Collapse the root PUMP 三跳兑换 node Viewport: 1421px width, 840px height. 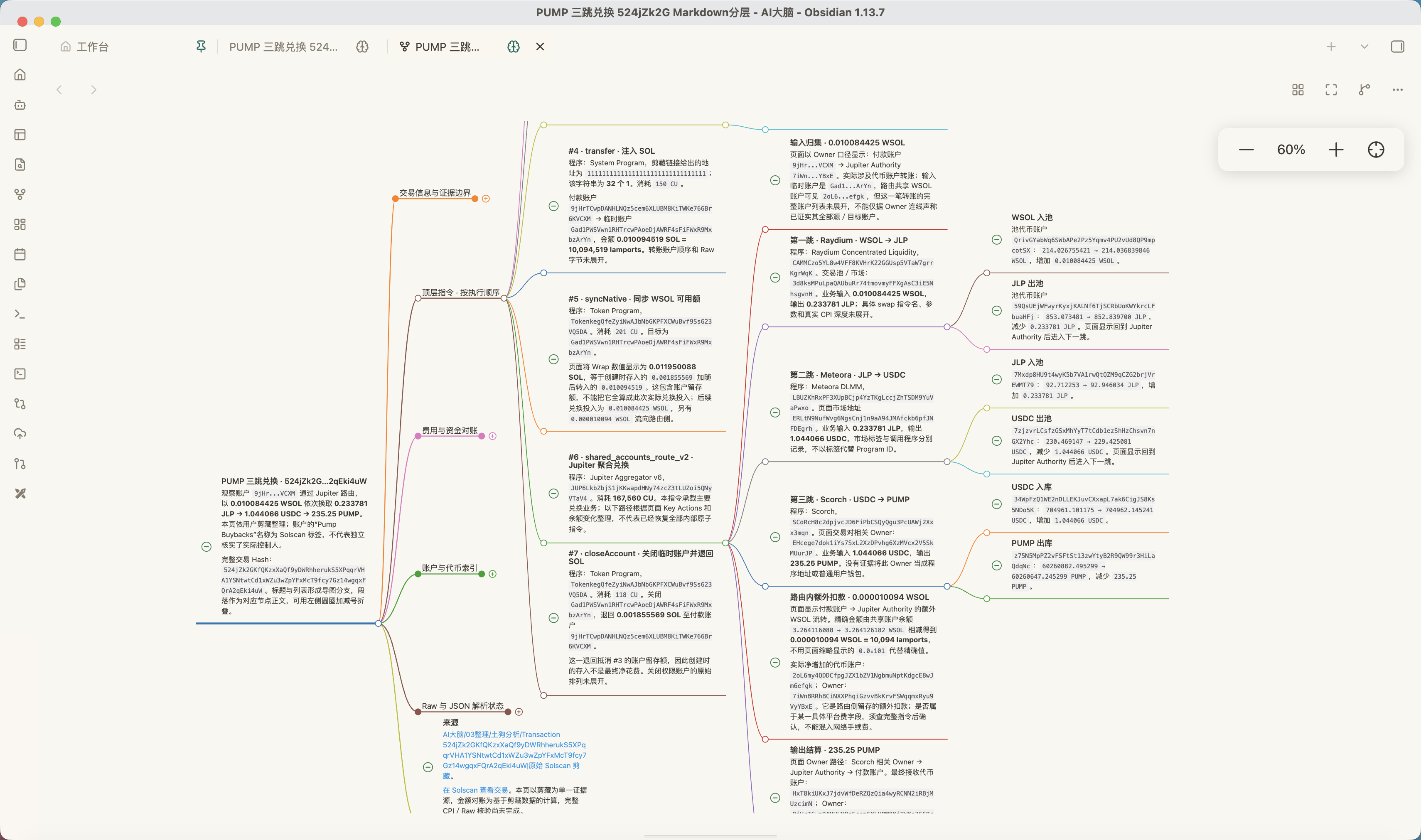(x=207, y=547)
